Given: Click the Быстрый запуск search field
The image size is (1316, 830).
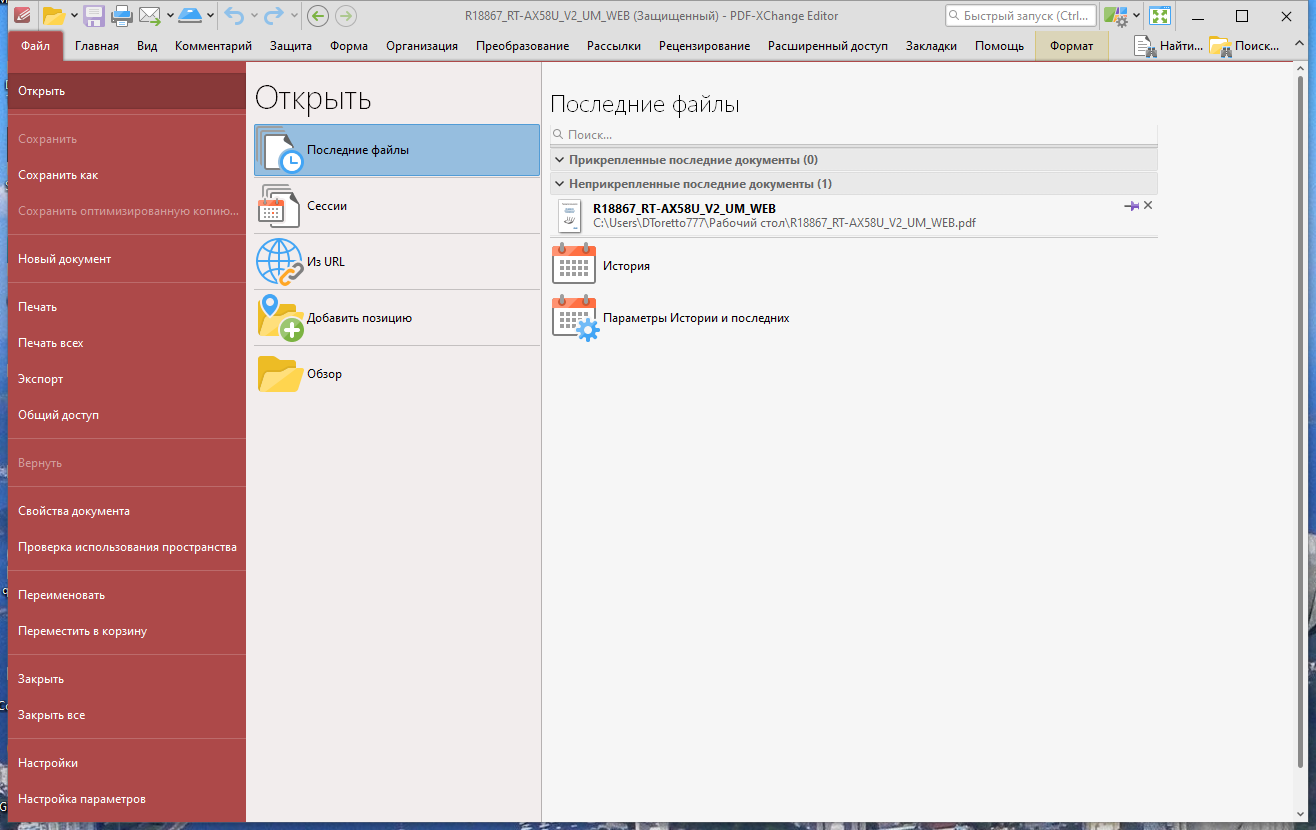Looking at the screenshot, I should pyautogui.click(x=1021, y=16).
